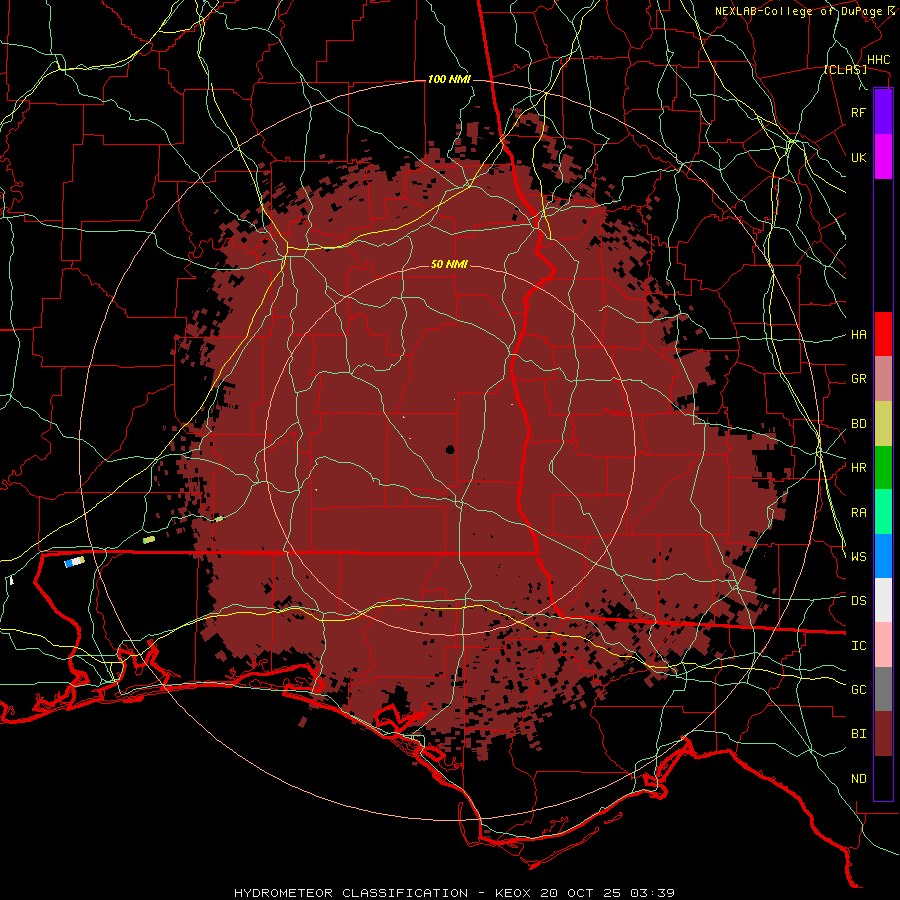The image size is (900, 900).
Task: Click the HR legend label
Action: (859, 468)
